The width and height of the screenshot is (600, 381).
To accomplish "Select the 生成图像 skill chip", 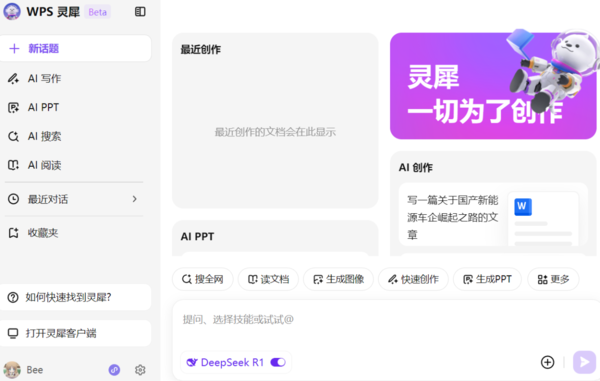I will [x=338, y=279].
